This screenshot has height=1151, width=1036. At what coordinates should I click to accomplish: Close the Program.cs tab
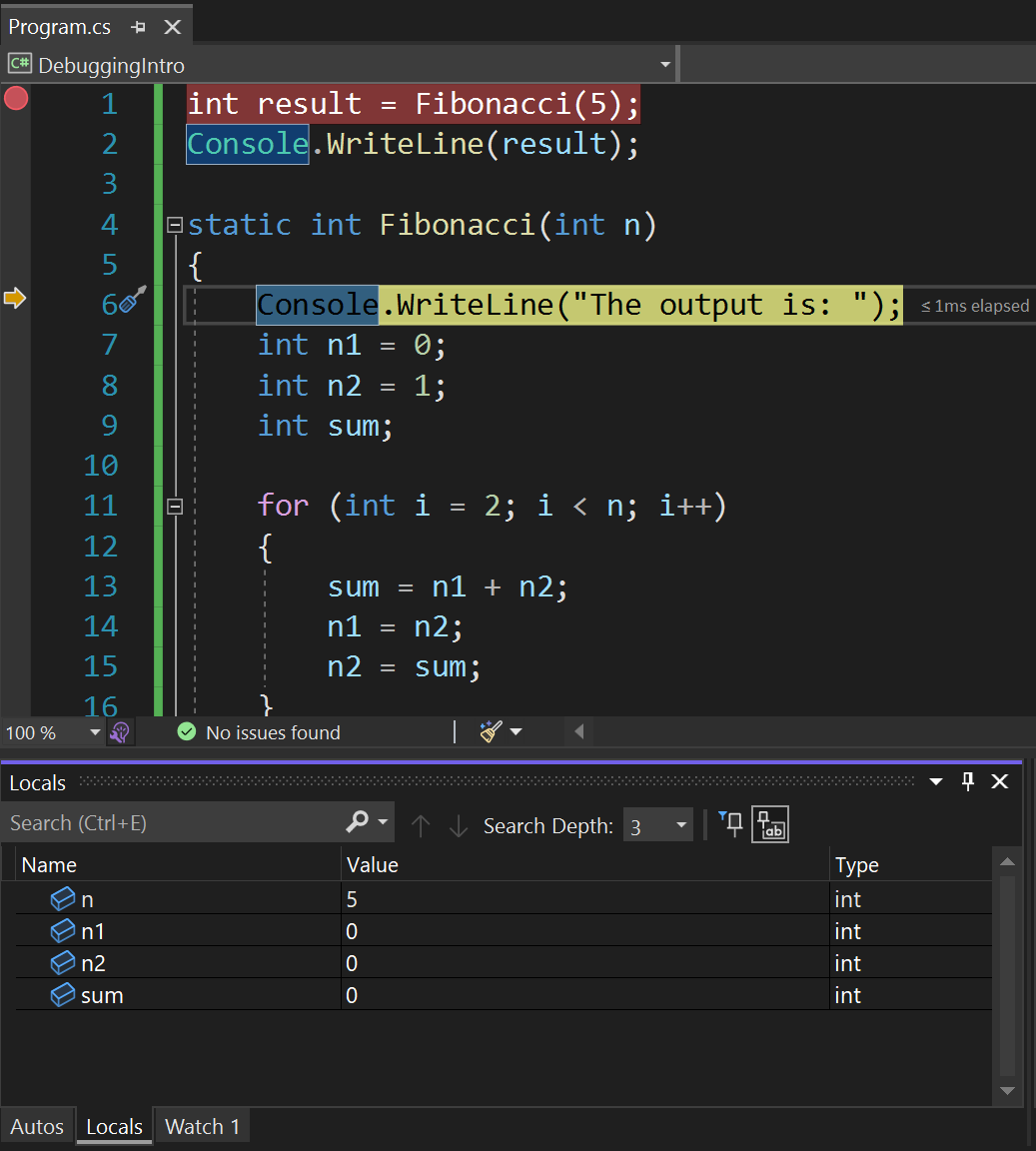tap(173, 27)
